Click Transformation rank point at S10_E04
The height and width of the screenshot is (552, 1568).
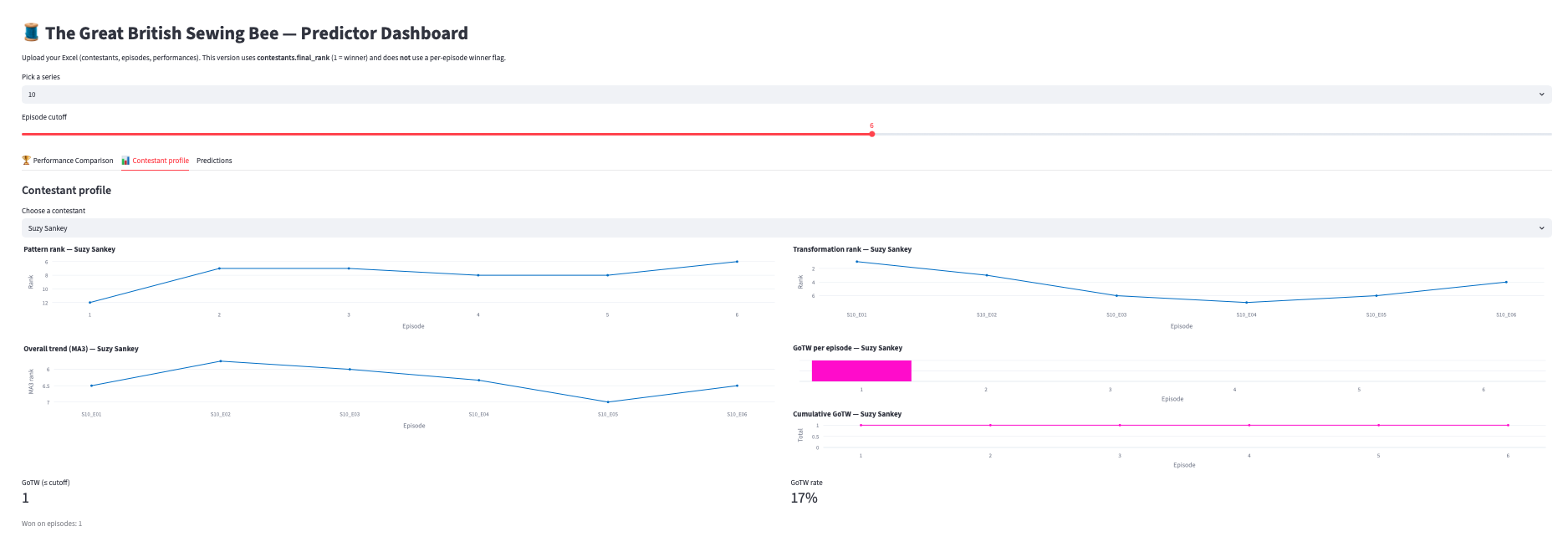(x=1246, y=303)
